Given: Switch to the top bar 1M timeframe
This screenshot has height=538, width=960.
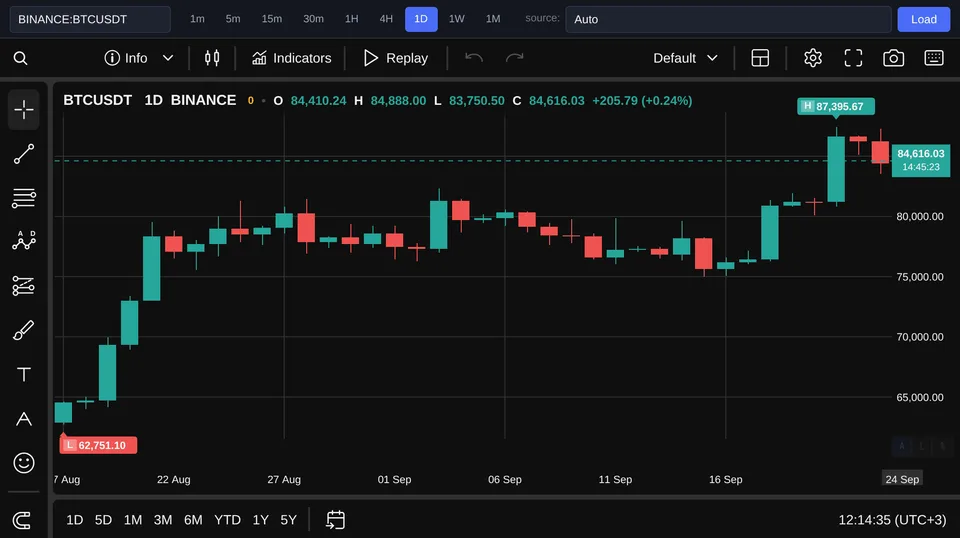Looking at the screenshot, I should [x=493, y=19].
